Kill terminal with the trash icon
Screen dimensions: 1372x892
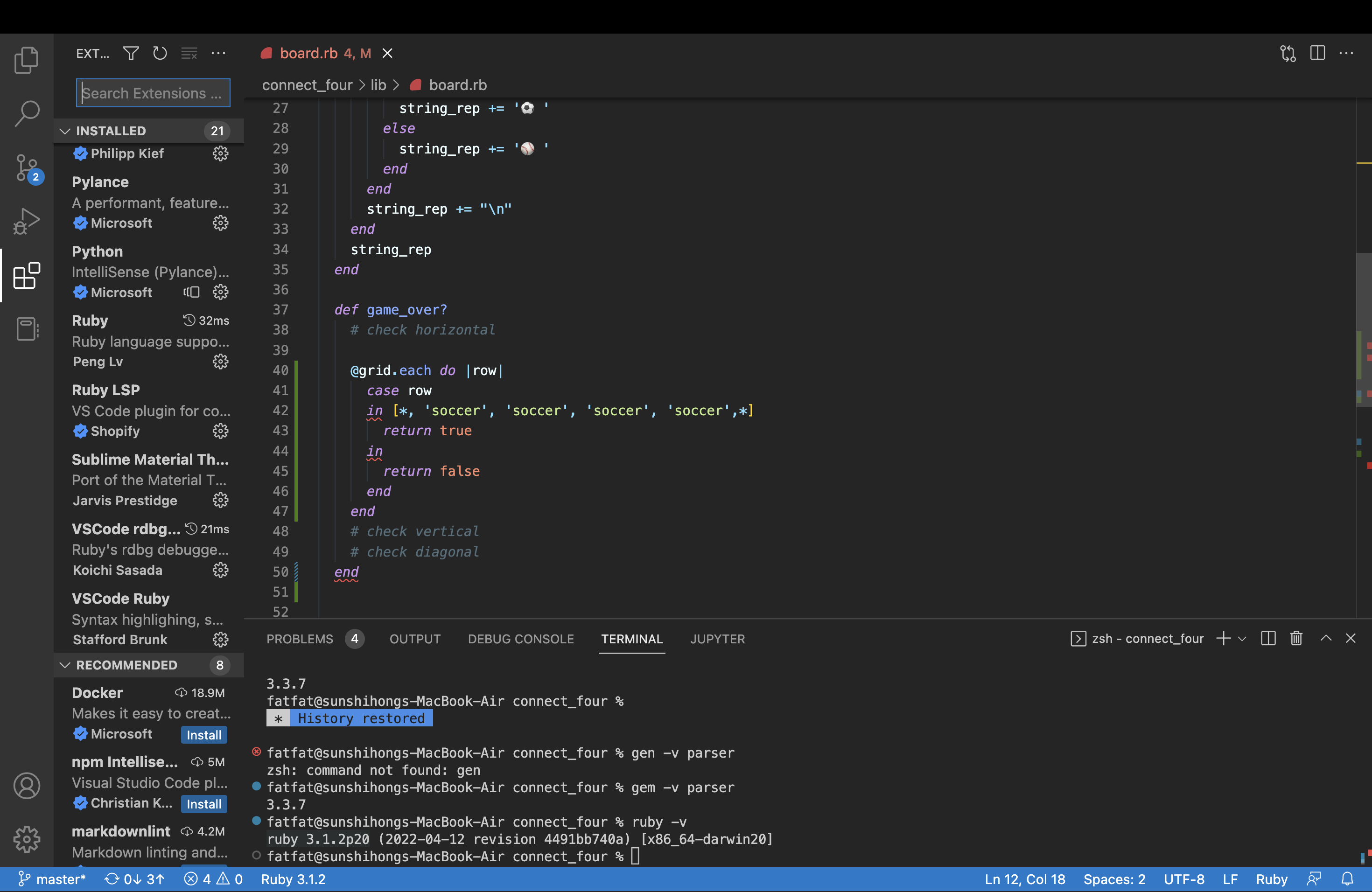[x=1296, y=639]
